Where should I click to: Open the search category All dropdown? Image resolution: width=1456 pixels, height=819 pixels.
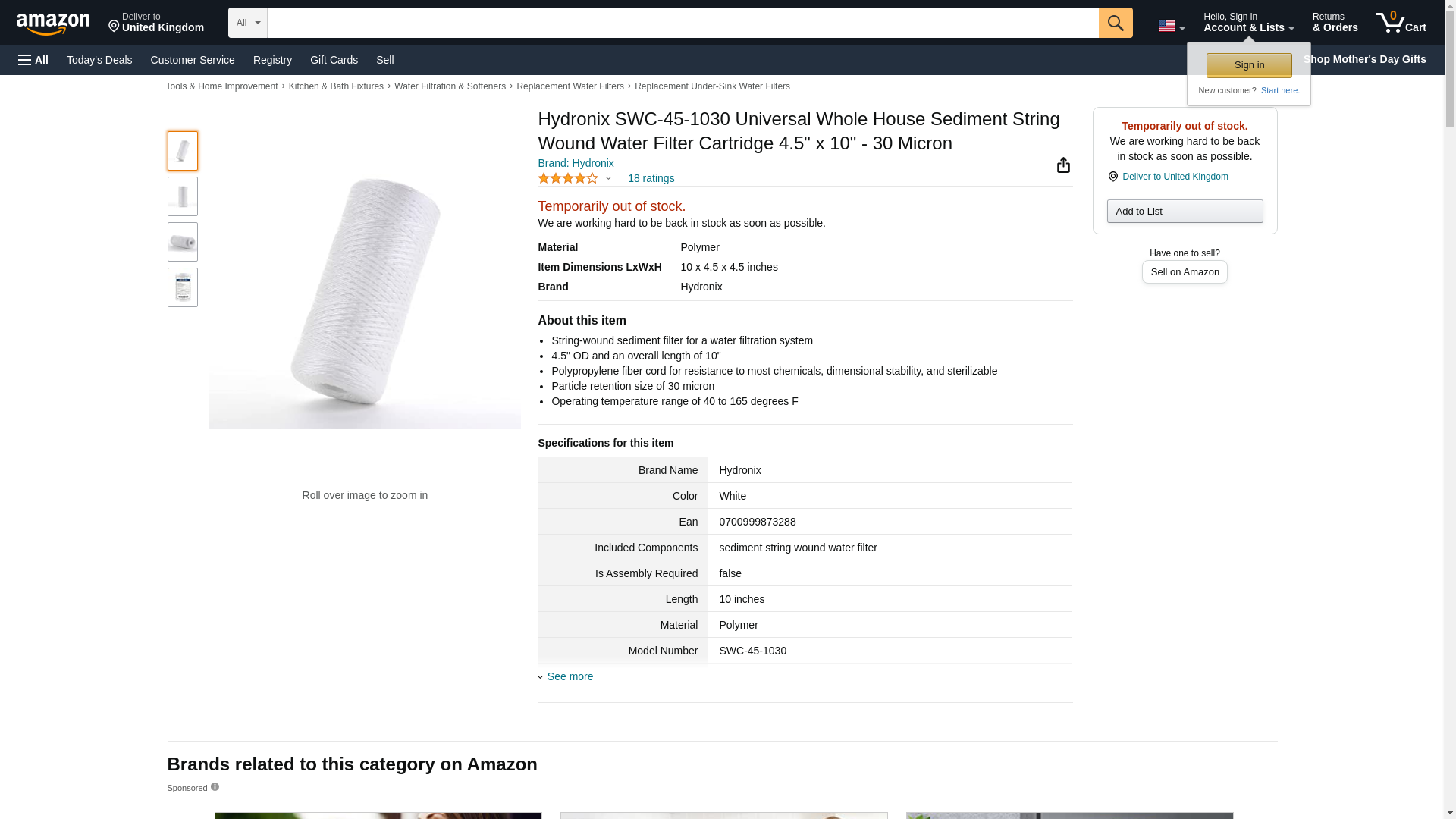(247, 23)
